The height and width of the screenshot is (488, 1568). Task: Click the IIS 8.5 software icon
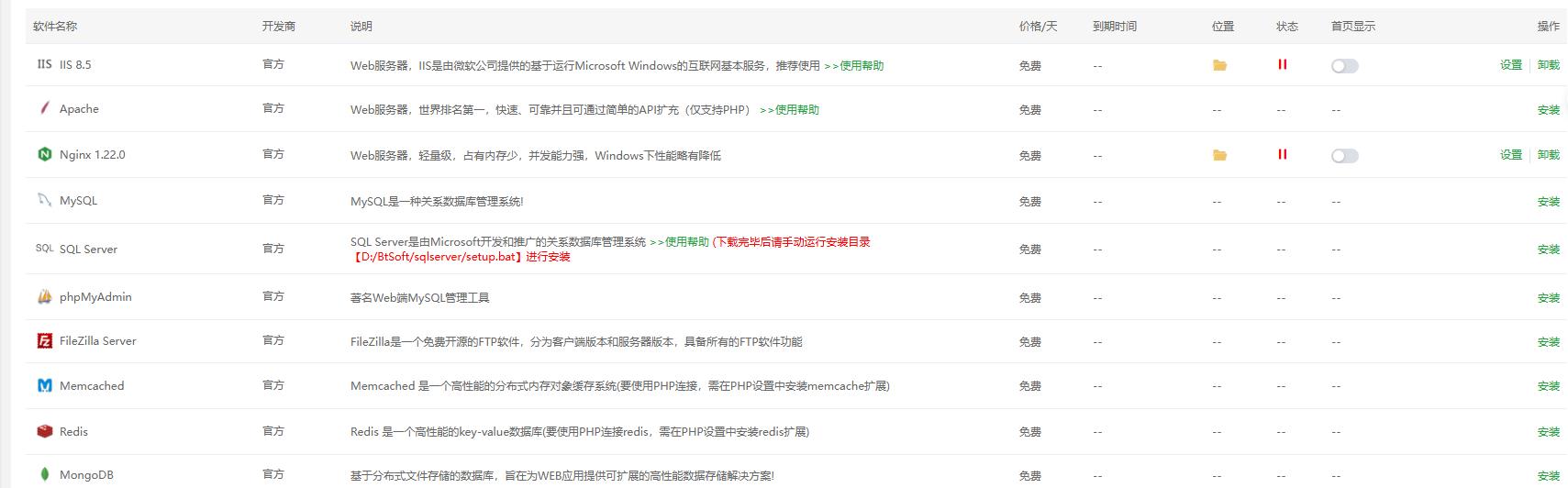(44, 64)
